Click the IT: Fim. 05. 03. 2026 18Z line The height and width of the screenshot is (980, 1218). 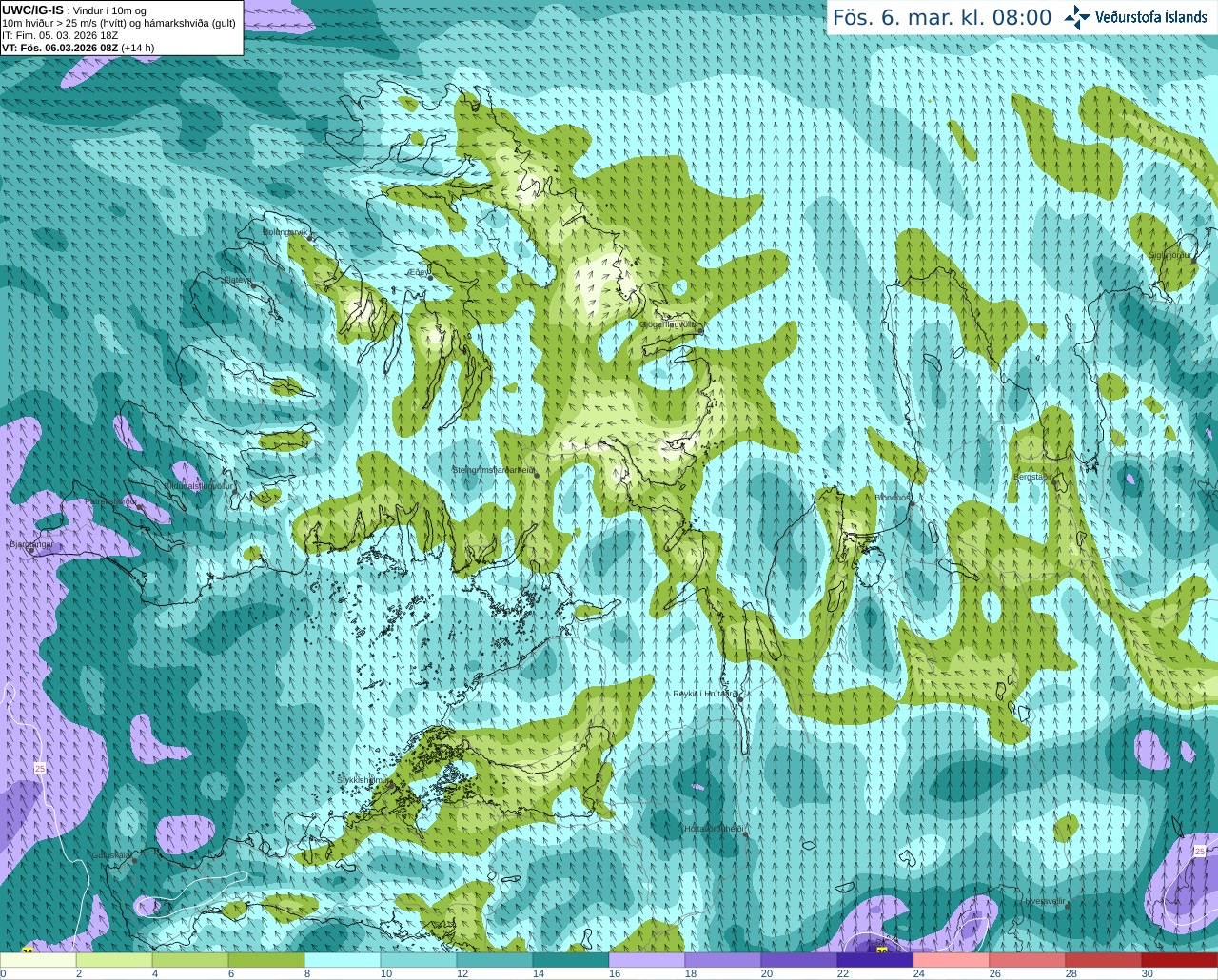coord(61,35)
